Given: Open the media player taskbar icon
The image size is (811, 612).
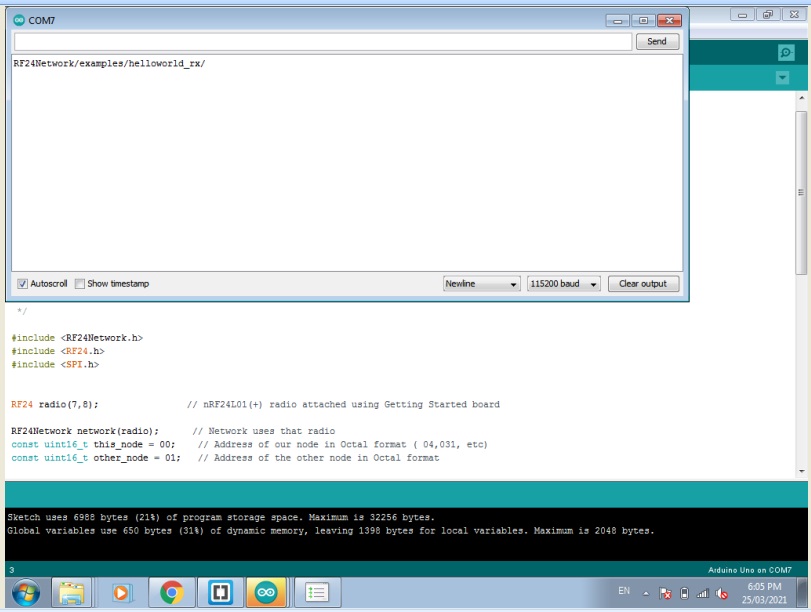Looking at the screenshot, I should [x=122, y=593].
